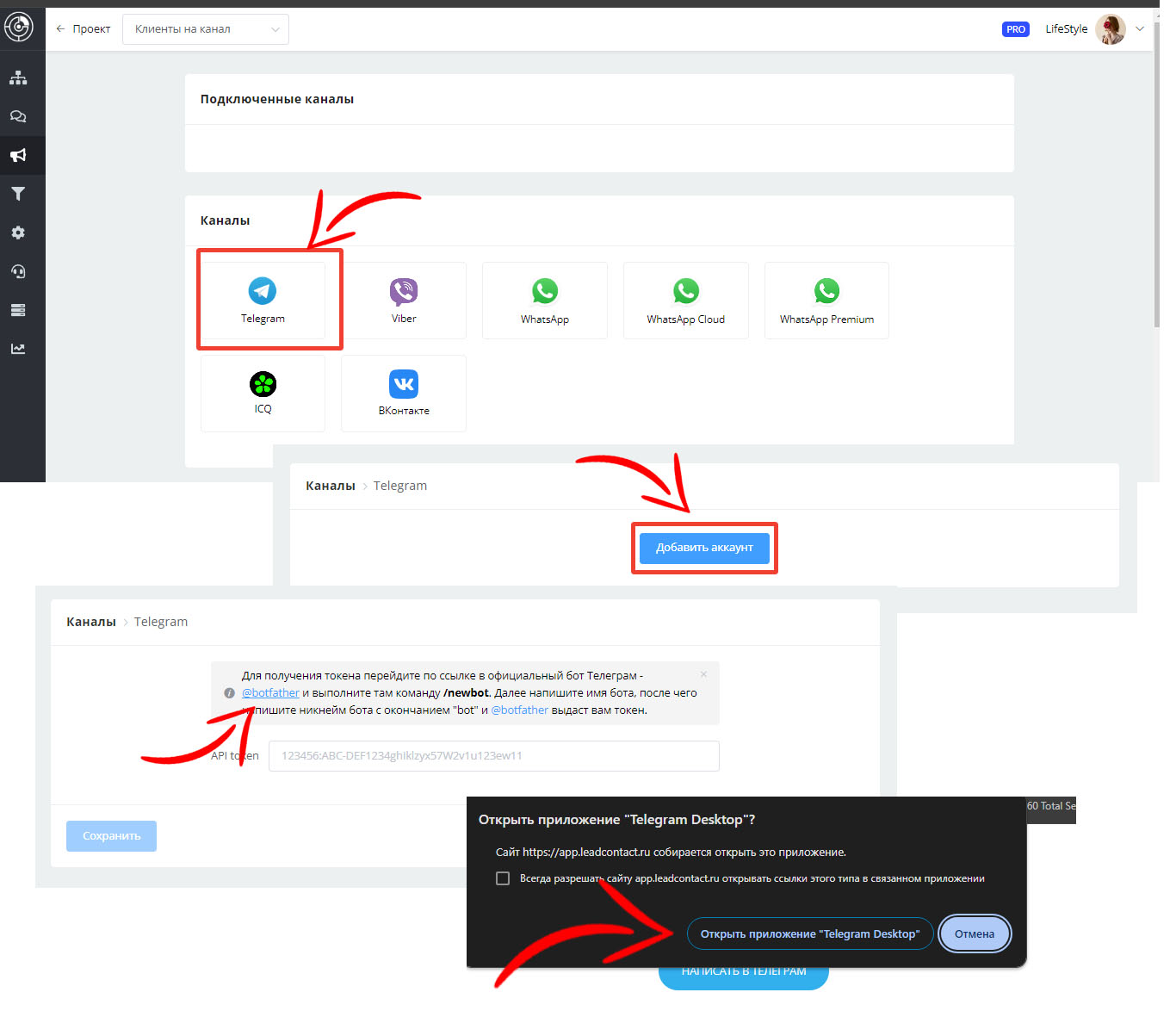1176x1011 pixels.
Task: Open the analytics chart sidebar icon
Action: pos(18,349)
